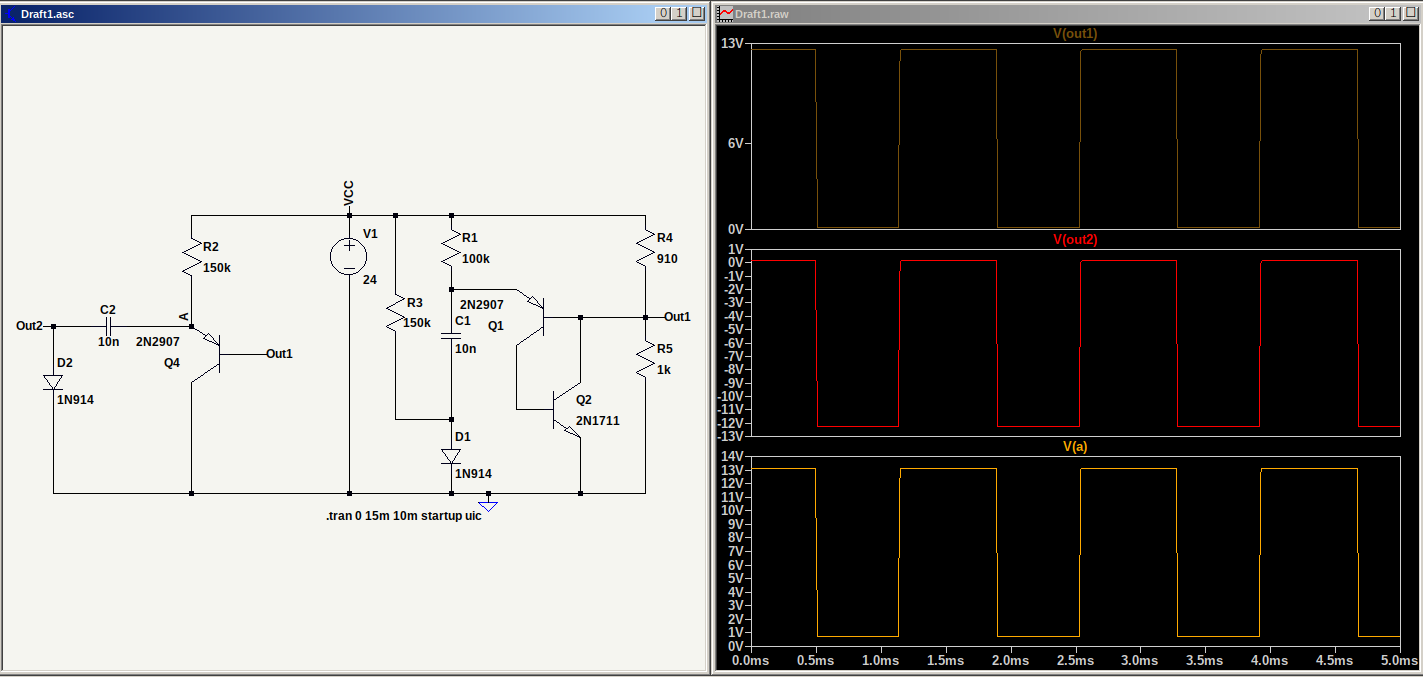Click the 0.0ms time axis label
This screenshot has width=1423, height=677.
751,662
